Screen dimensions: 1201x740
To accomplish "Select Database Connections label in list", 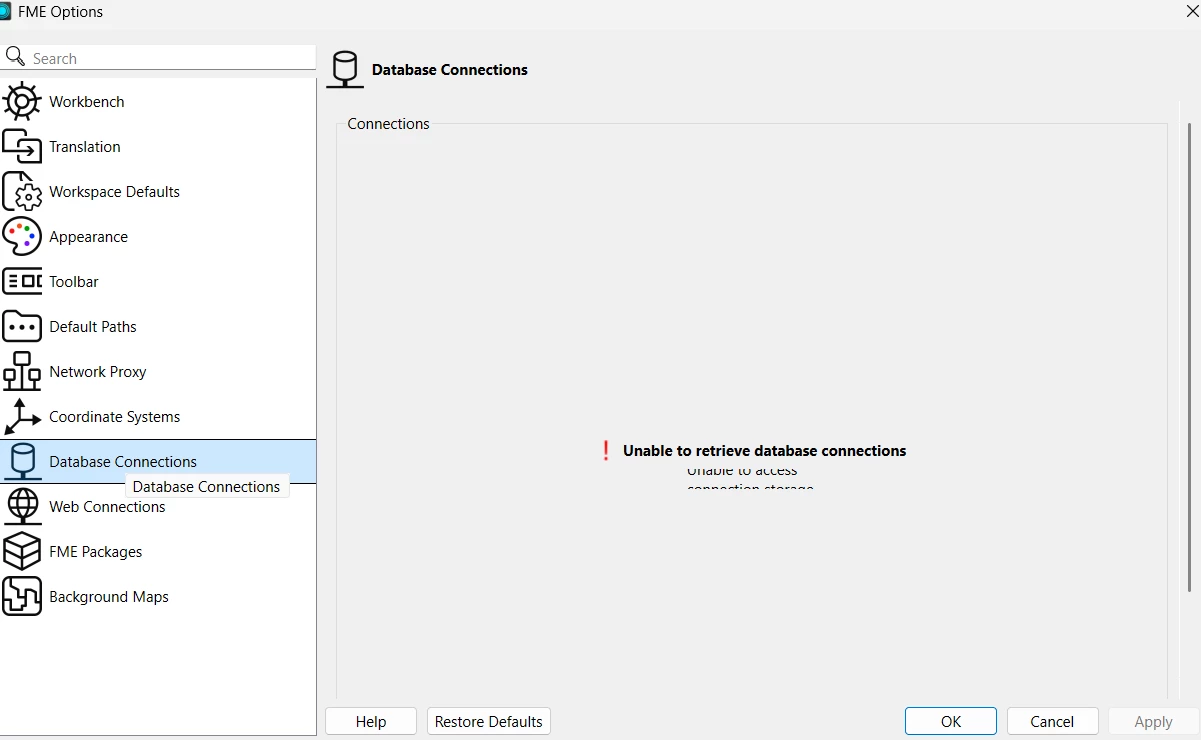I will click(x=123, y=462).
